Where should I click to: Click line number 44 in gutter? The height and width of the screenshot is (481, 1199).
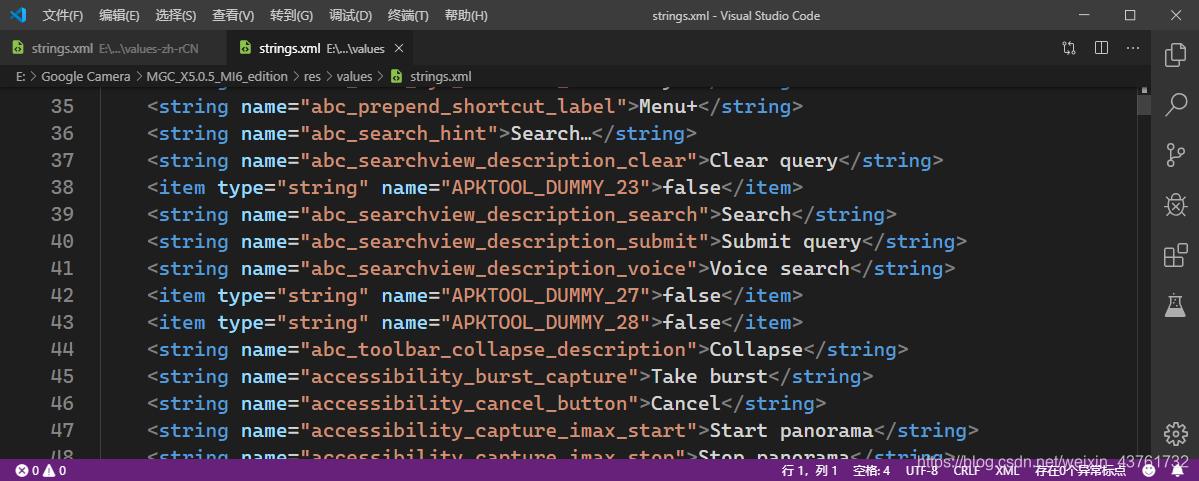click(x=62, y=349)
